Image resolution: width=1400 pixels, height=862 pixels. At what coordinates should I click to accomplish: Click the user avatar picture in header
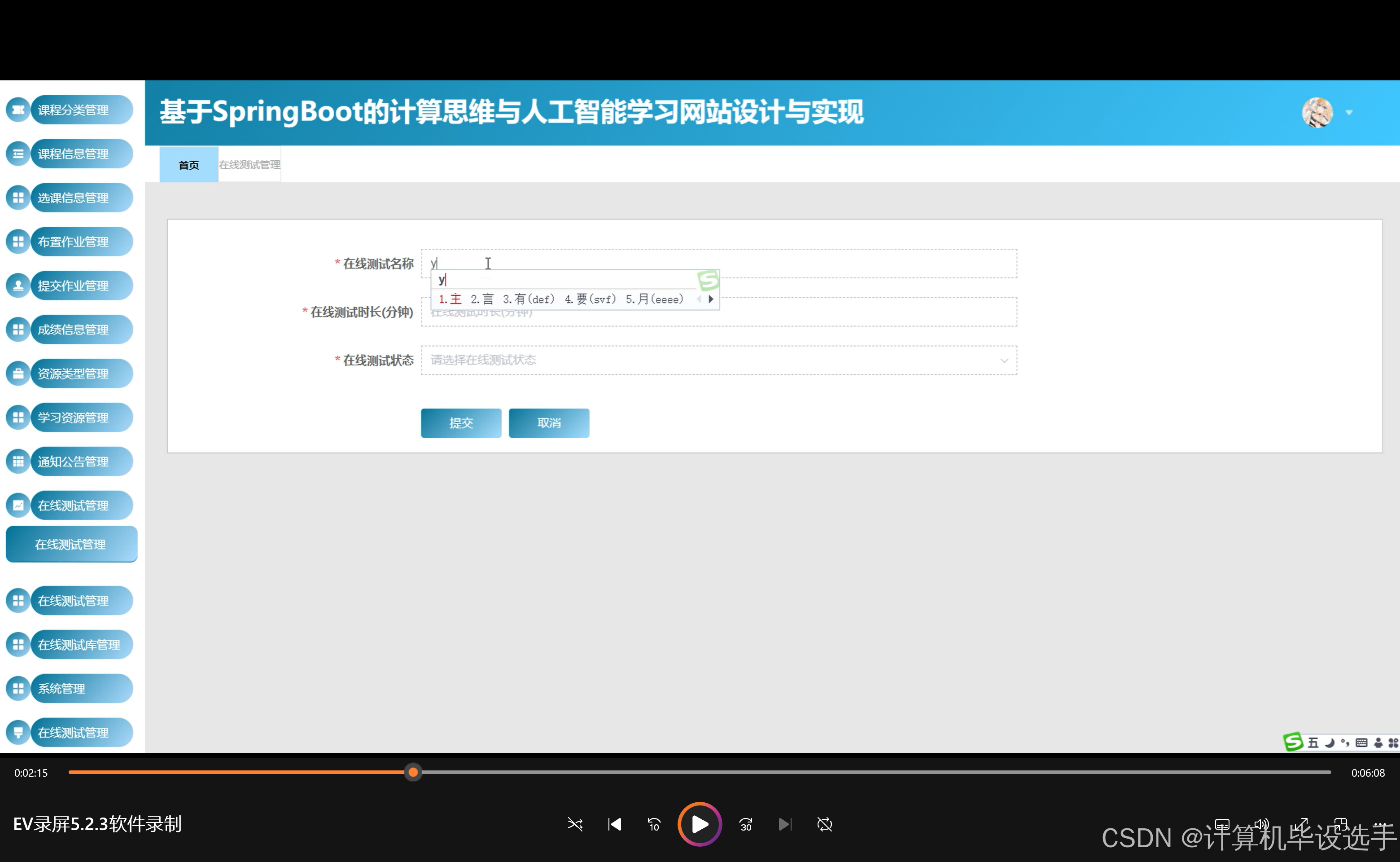pos(1317,112)
